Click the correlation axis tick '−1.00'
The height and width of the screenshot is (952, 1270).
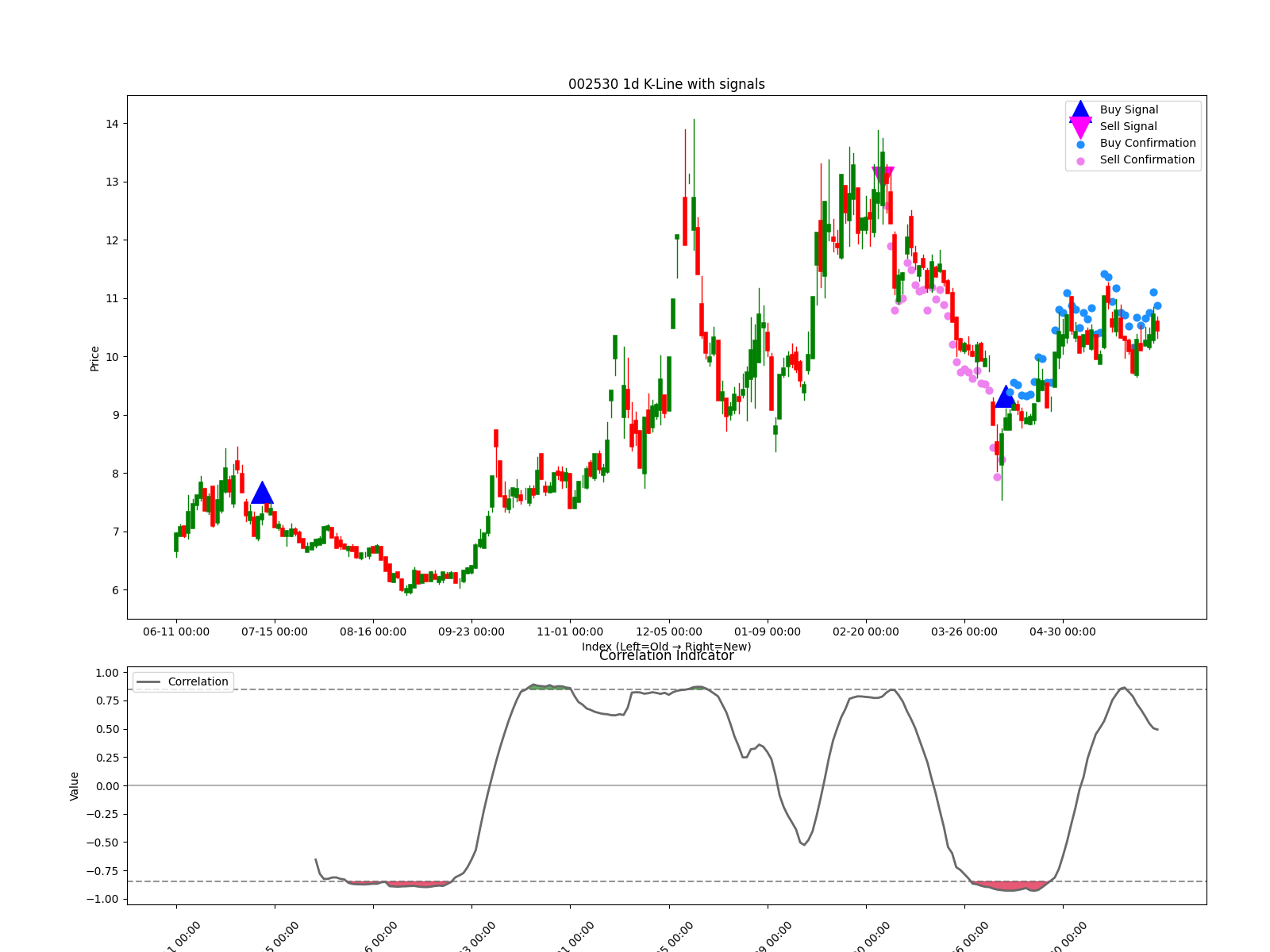pyautogui.click(x=102, y=899)
